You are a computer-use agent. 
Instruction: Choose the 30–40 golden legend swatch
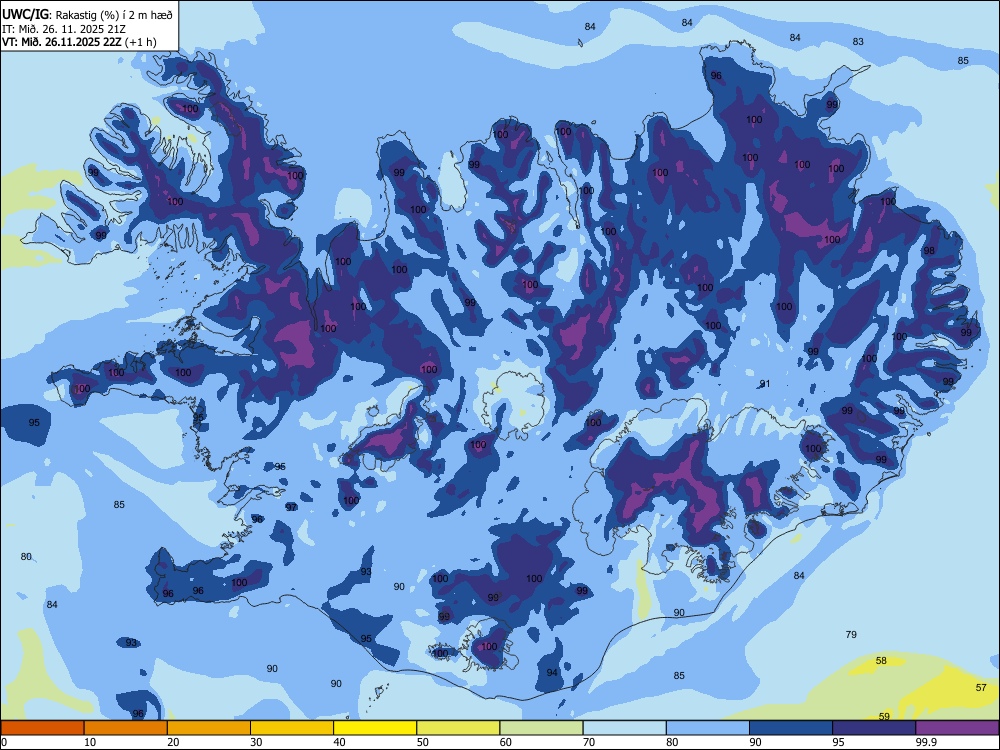[x=292, y=728]
